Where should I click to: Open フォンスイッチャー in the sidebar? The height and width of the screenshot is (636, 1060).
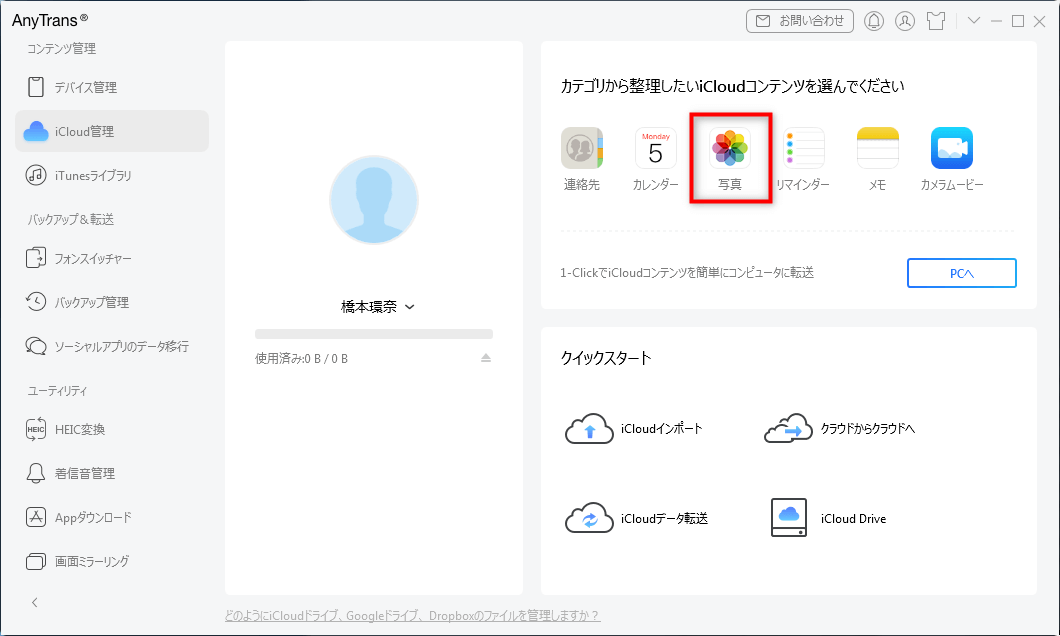(x=112, y=258)
